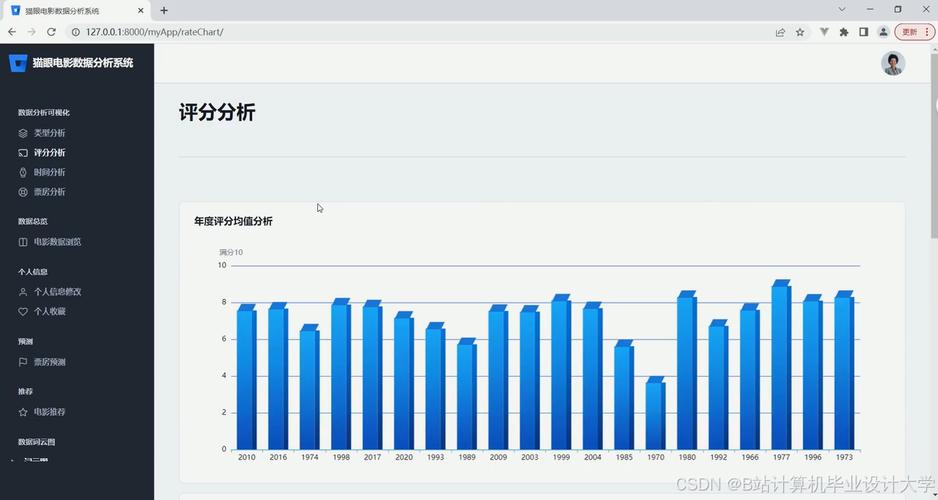Open the Chrome profile icon
938x500 pixels.
[x=883, y=32]
